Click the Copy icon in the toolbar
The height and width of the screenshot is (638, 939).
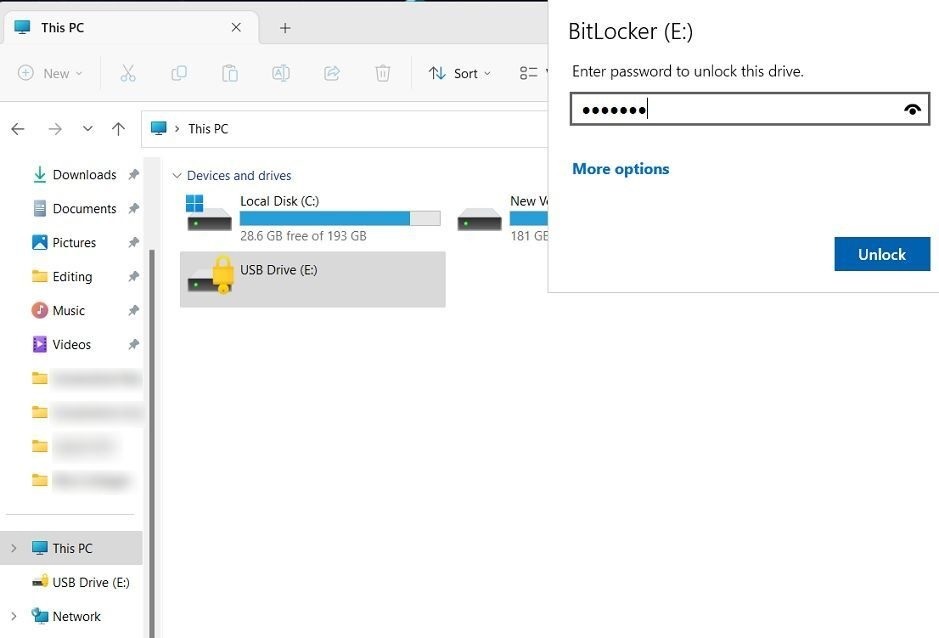coord(180,72)
